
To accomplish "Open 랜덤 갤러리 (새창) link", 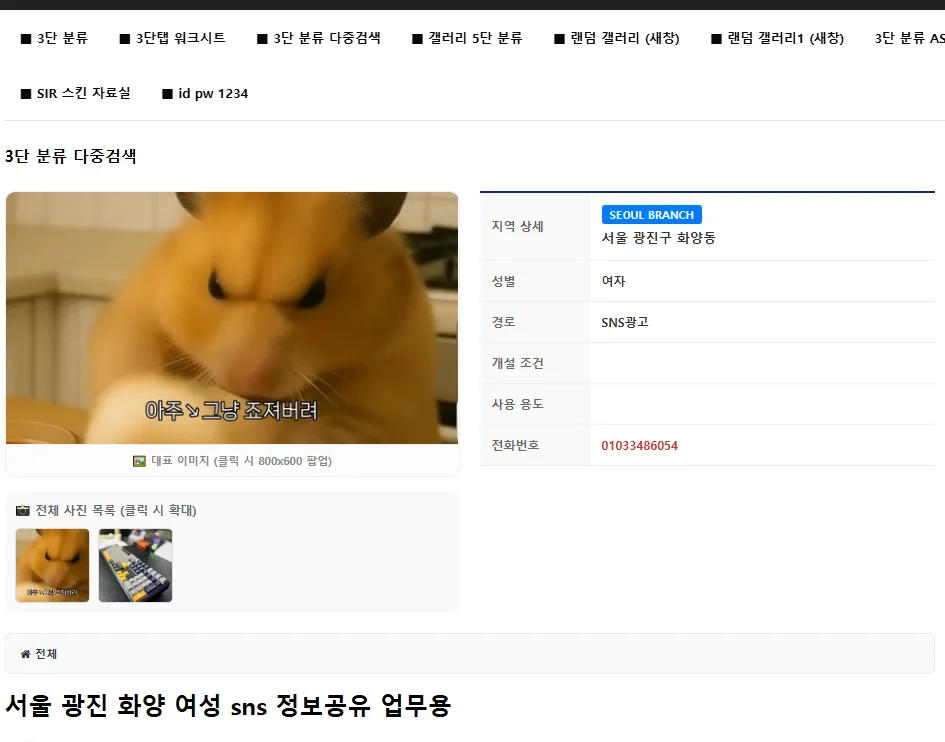I will pos(617,39).
